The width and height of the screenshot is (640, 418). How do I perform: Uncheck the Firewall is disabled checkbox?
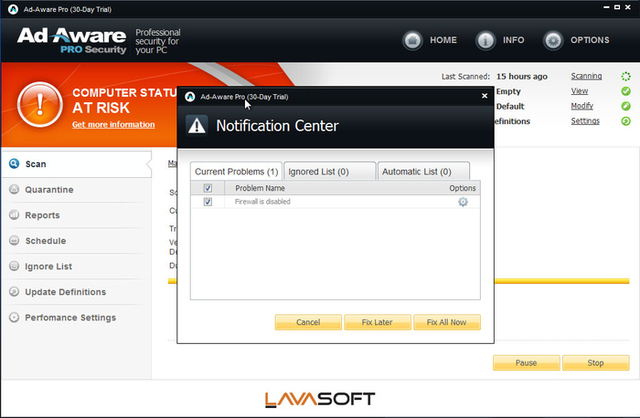[208, 202]
